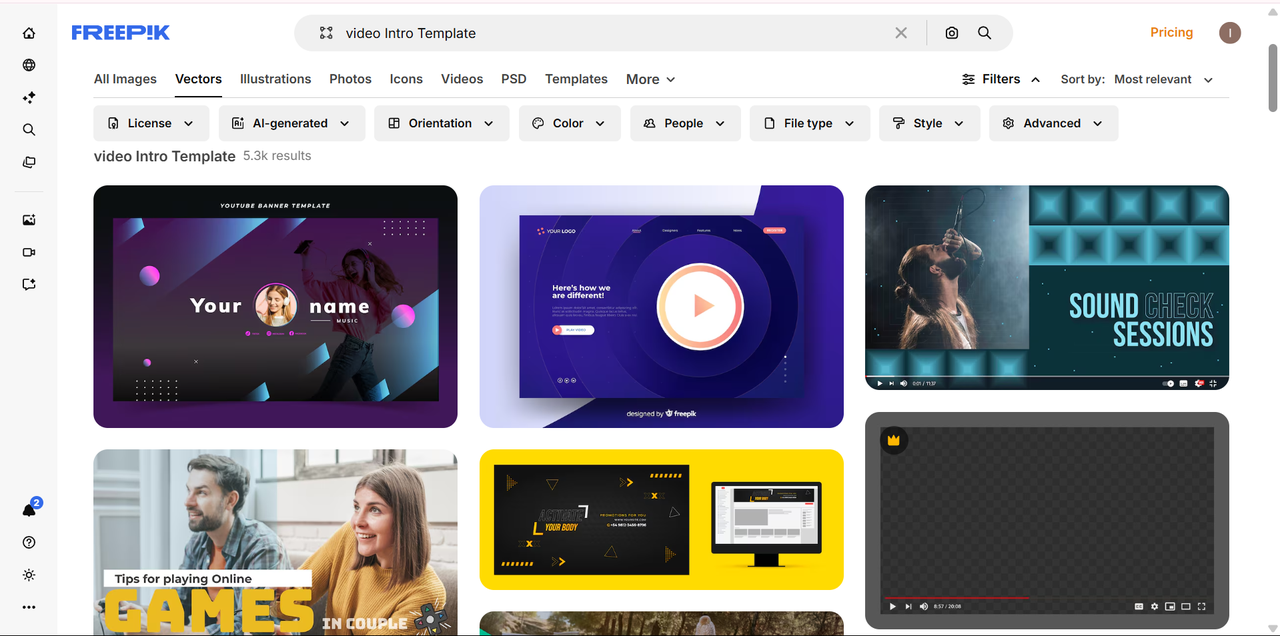Viewport: 1280px width, 636px height.
Task: Open the three-dots more options in sidebar
Action: (29, 607)
